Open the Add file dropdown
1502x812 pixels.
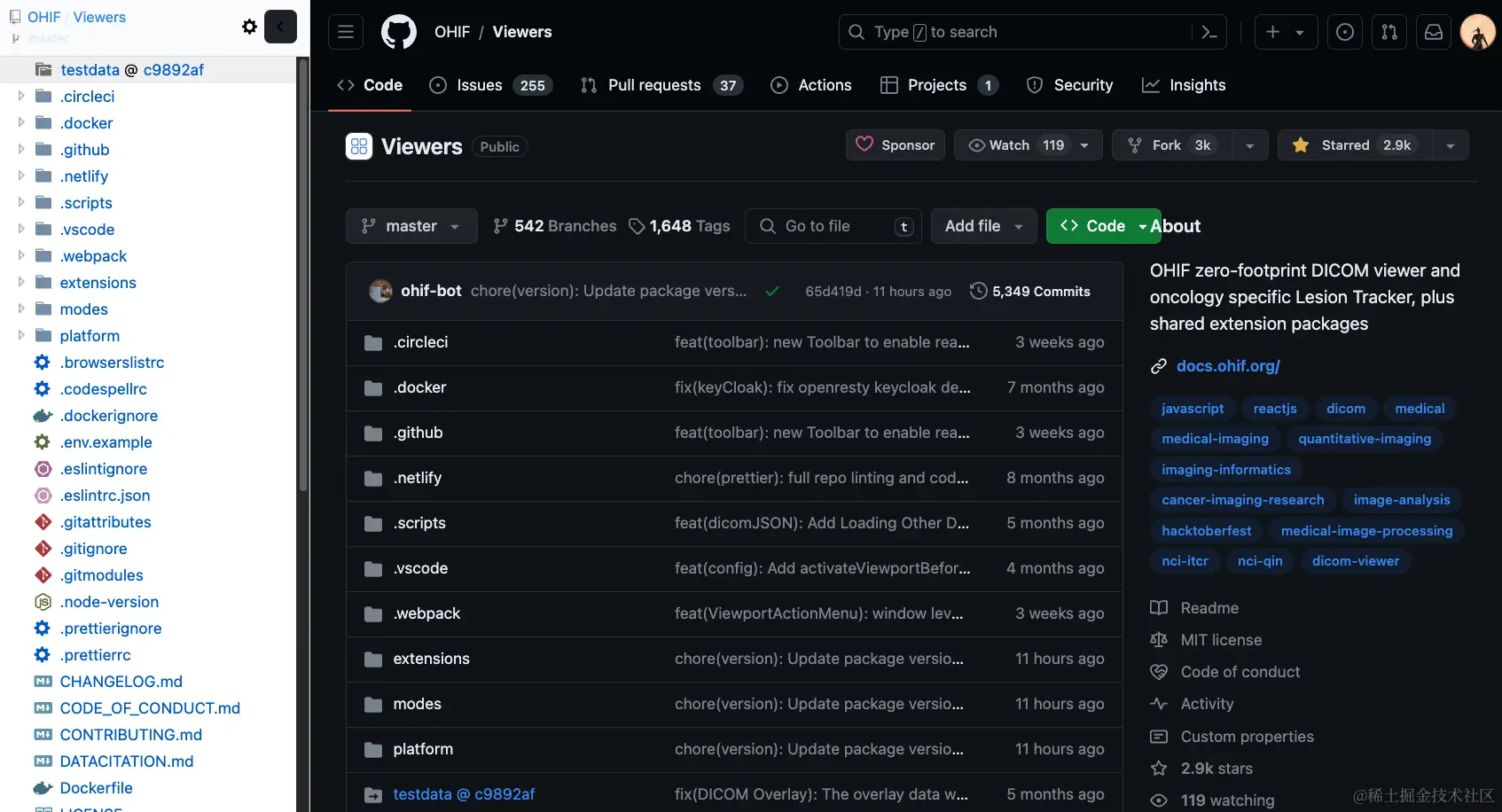tap(983, 226)
